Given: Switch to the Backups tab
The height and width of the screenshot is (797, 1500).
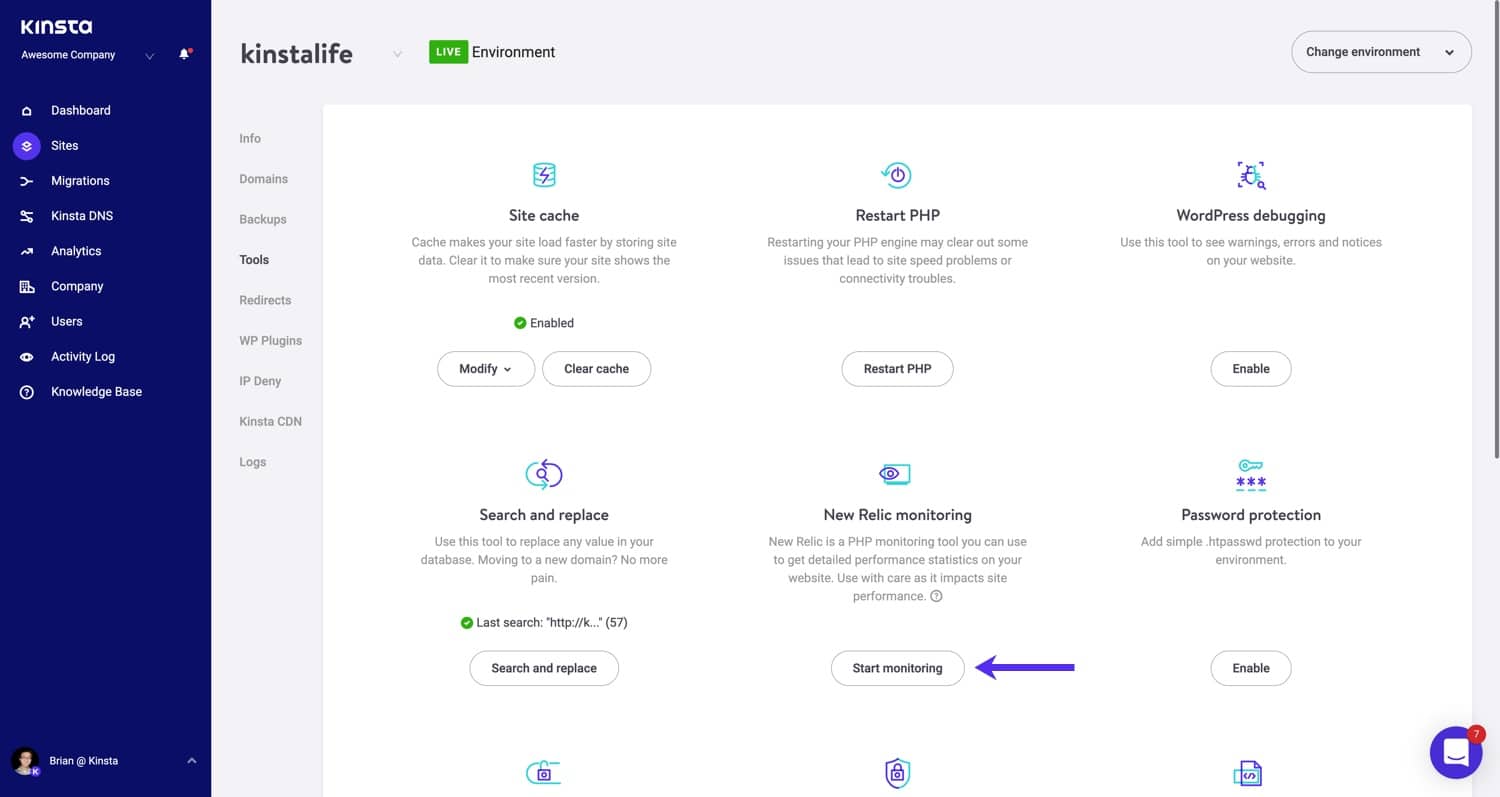Looking at the screenshot, I should coord(263,219).
